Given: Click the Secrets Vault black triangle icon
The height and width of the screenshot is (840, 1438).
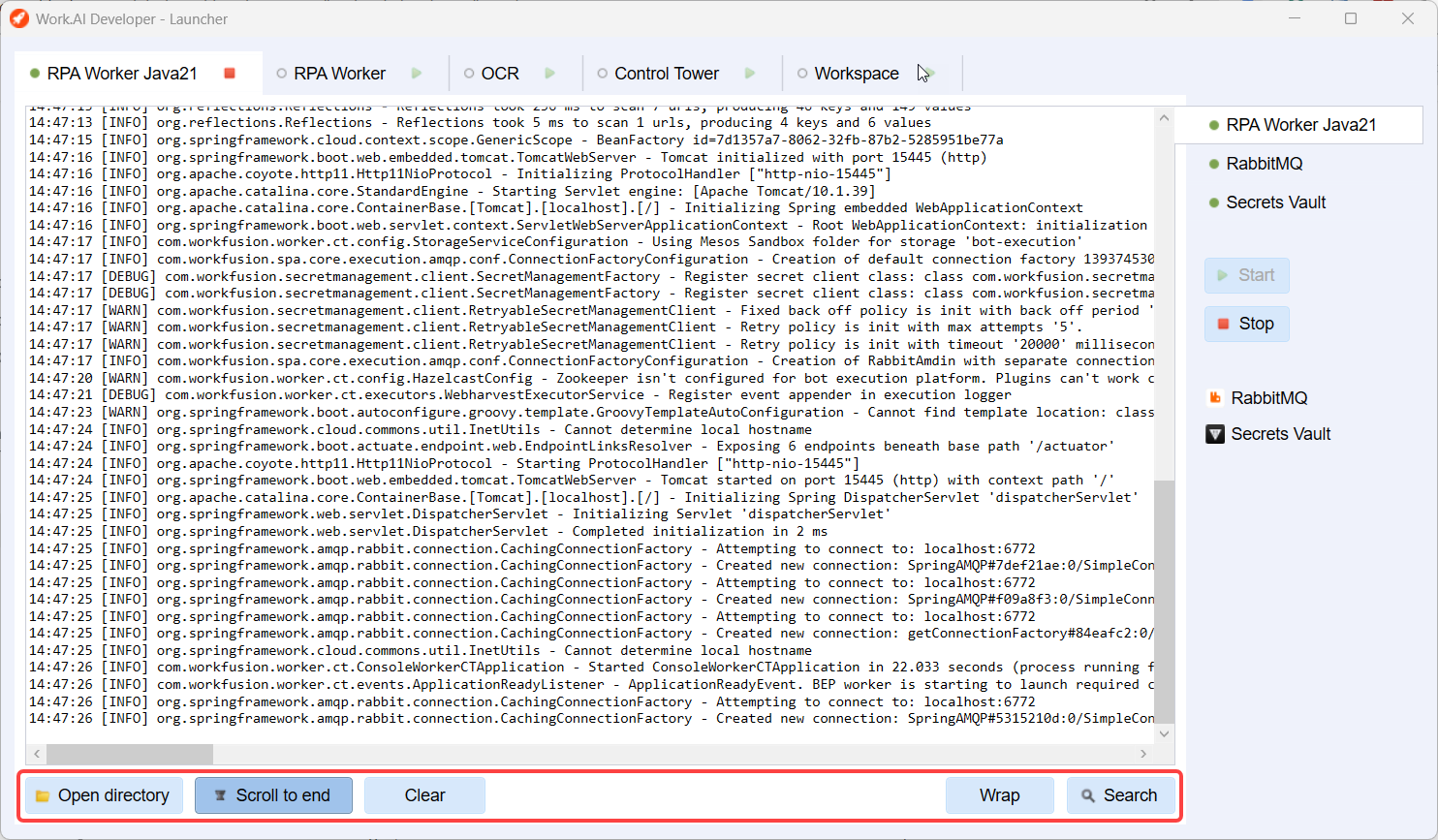Looking at the screenshot, I should click(x=1214, y=434).
